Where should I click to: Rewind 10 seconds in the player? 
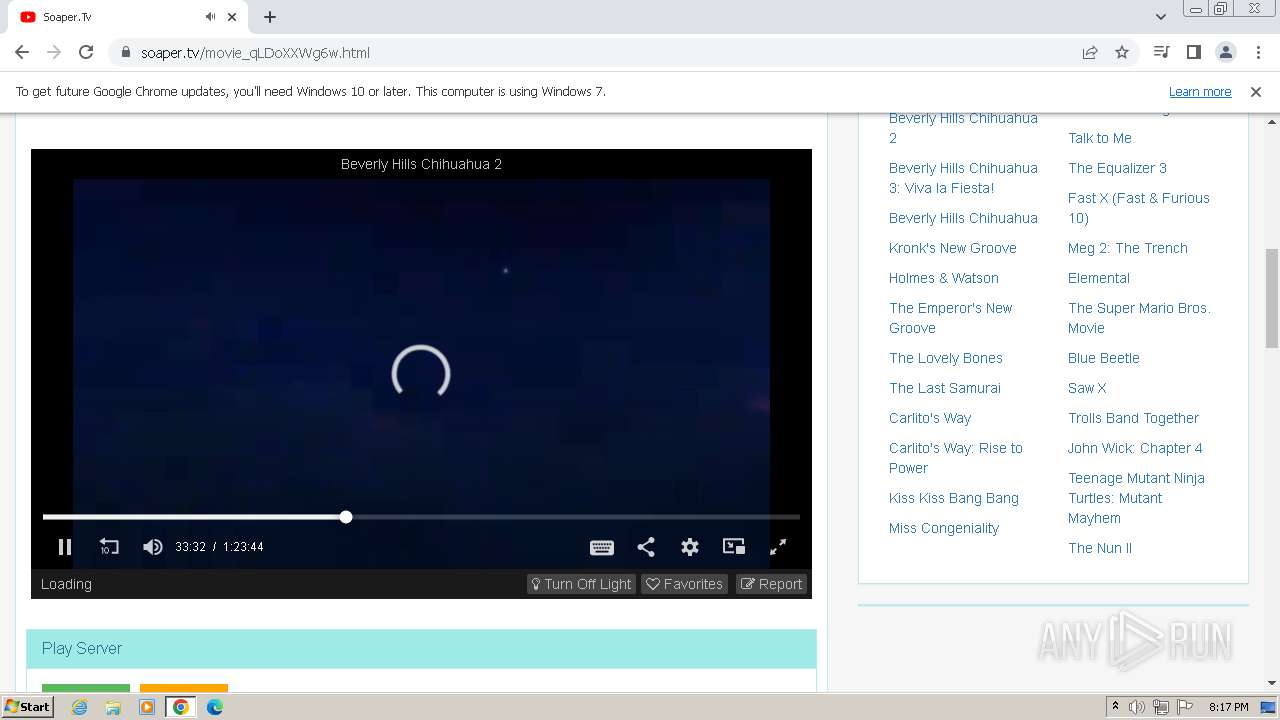[x=109, y=547]
